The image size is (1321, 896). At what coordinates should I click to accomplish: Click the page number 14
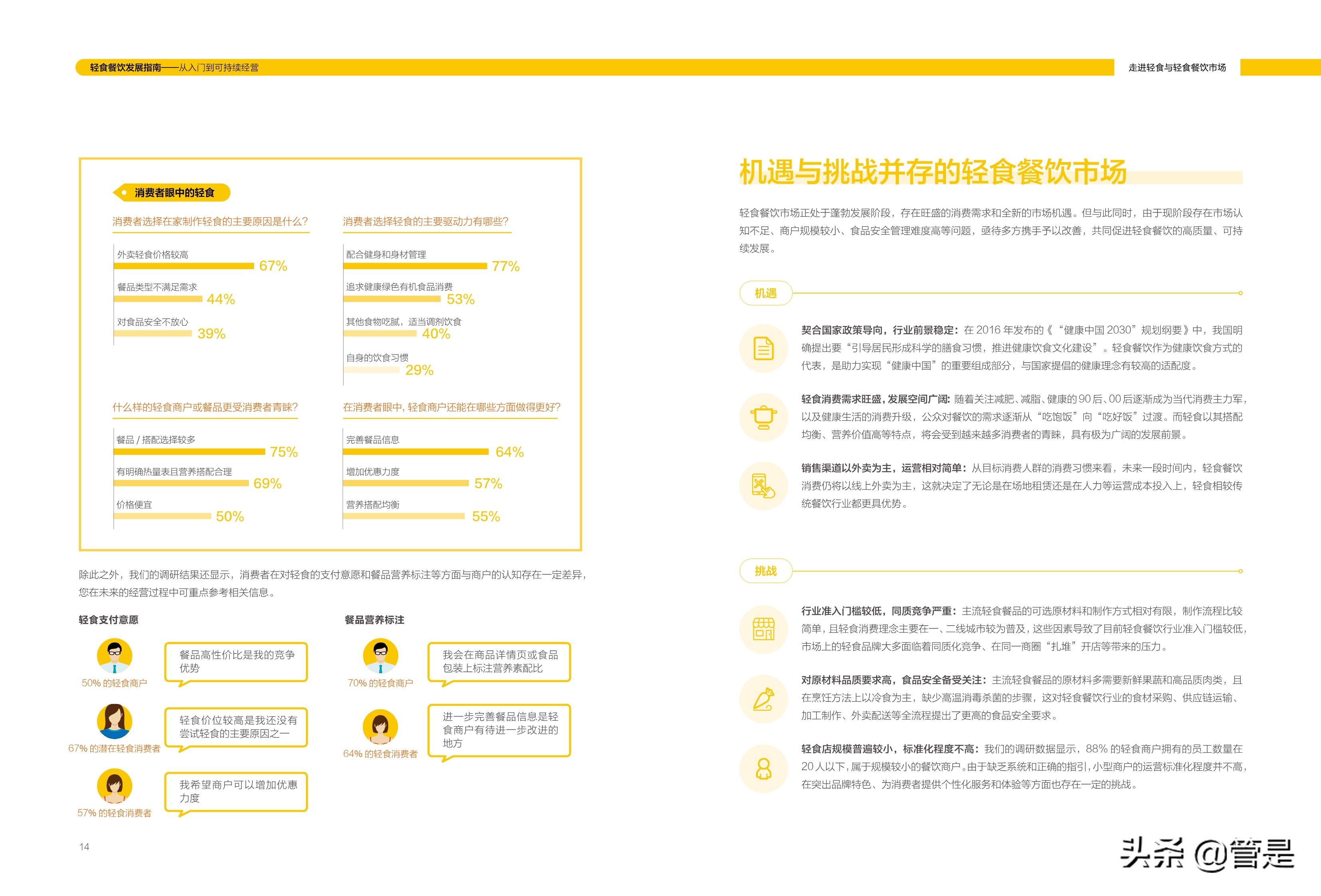pyautogui.click(x=84, y=847)
